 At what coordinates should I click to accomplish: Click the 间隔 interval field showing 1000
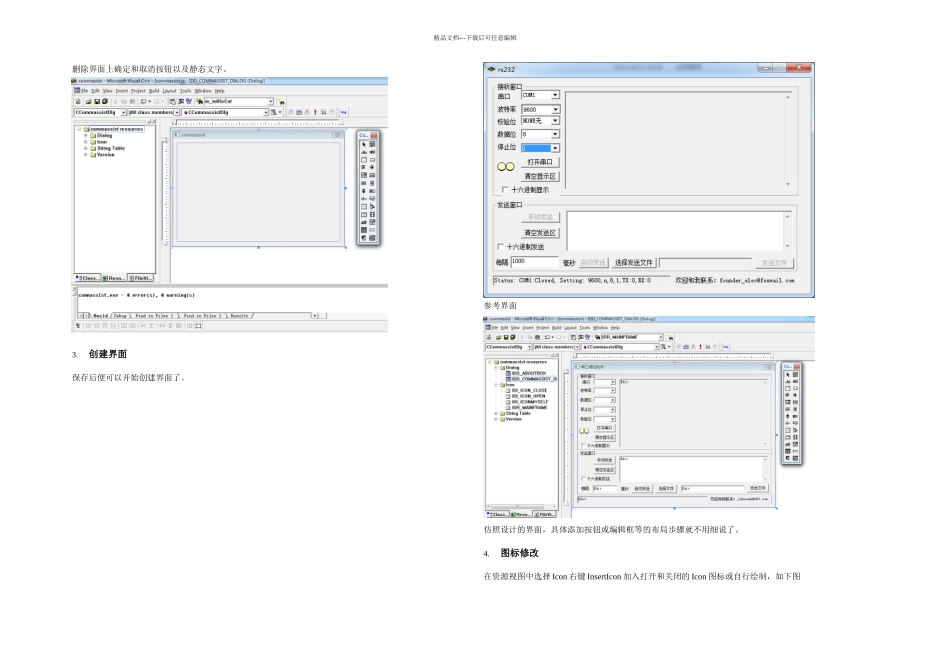point(533,261)
